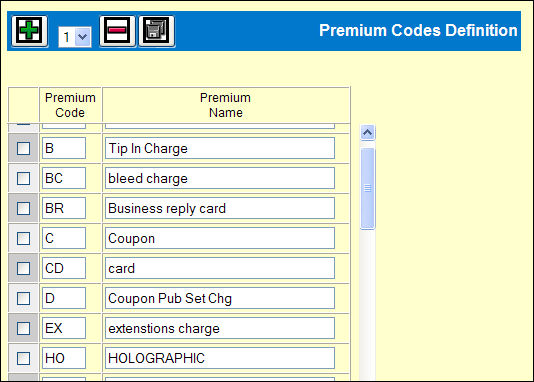The width and height of the screenshot is (534, 382).
Task: Click the vertical scrollbar thumb
Action: click(x=367, y=188)
